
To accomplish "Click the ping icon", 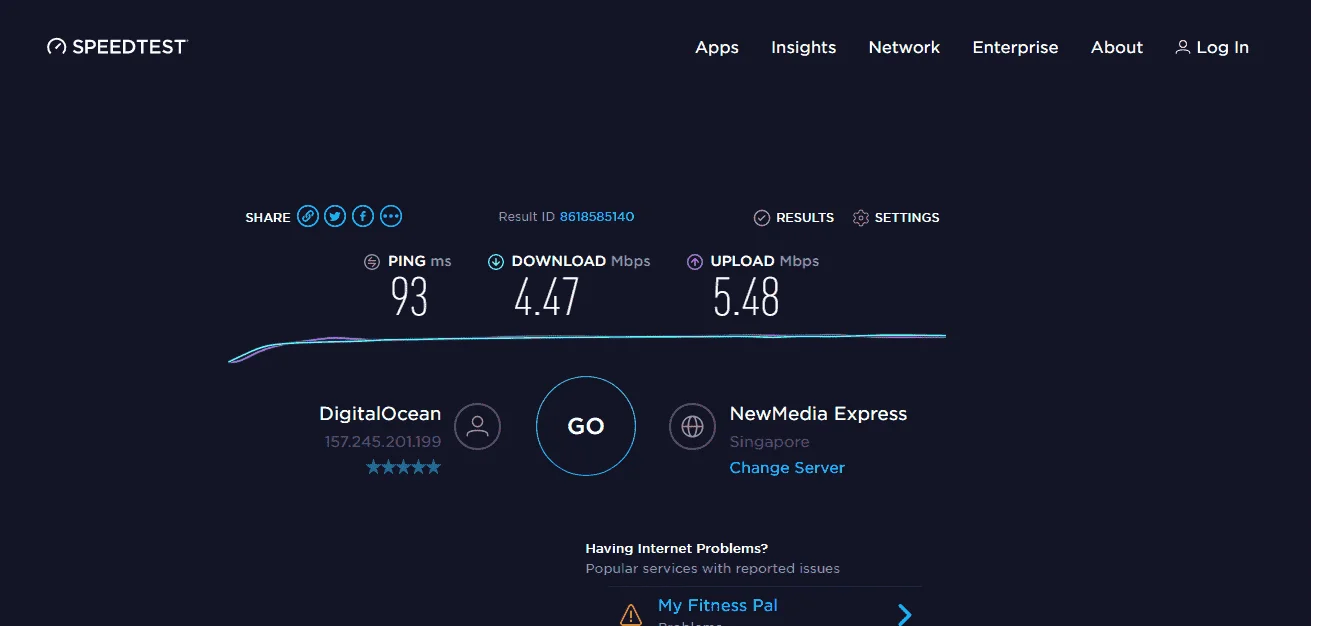I will click(x=372, y=261).
